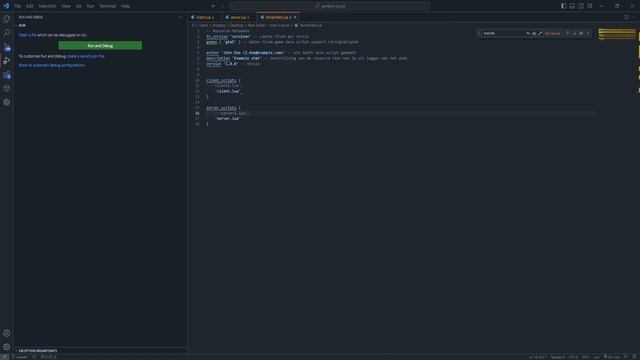This screenshot has width=640, height=360.
Task: Click the 'Open a file' link
Action: tap(27, 35)
